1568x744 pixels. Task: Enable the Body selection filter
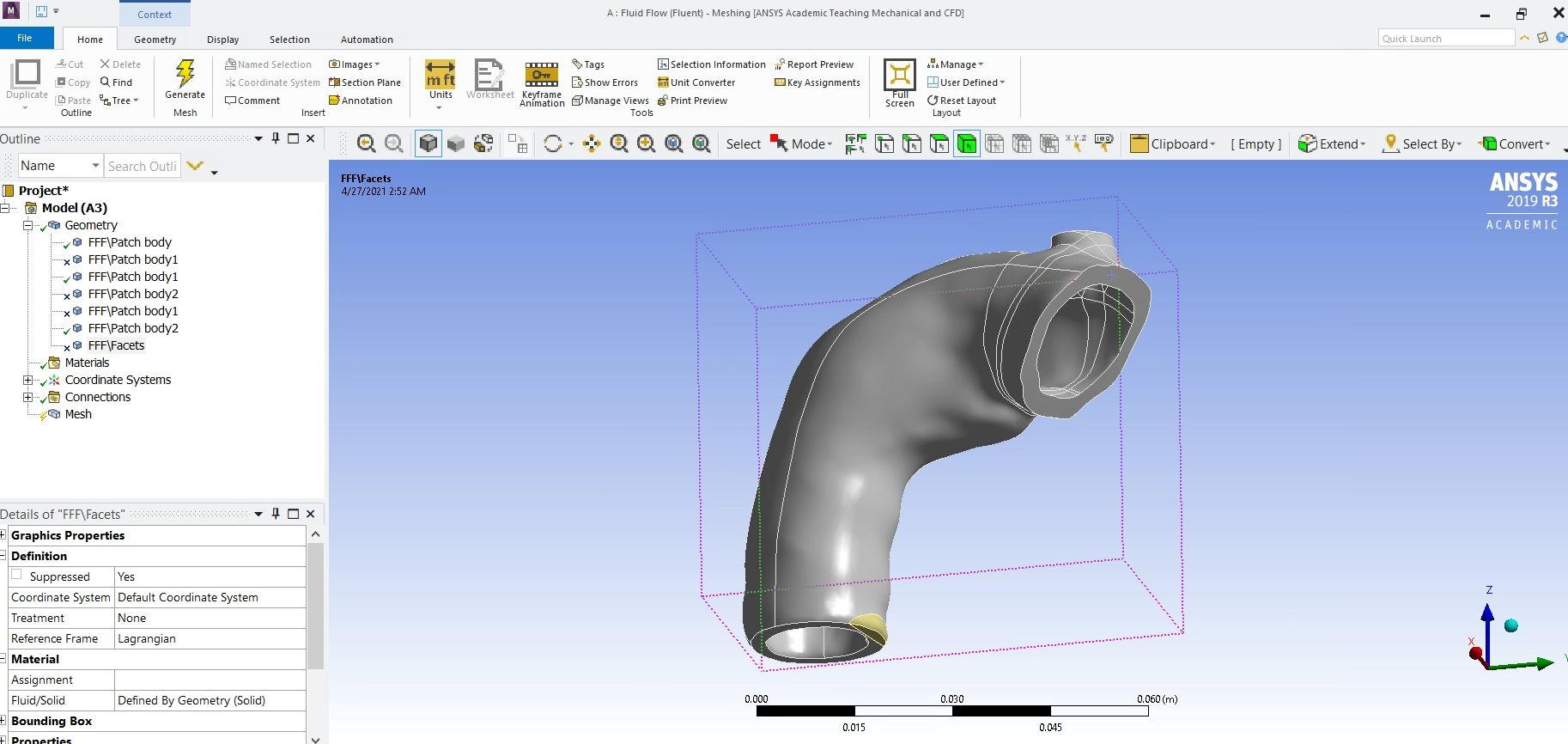coord(967,144)
